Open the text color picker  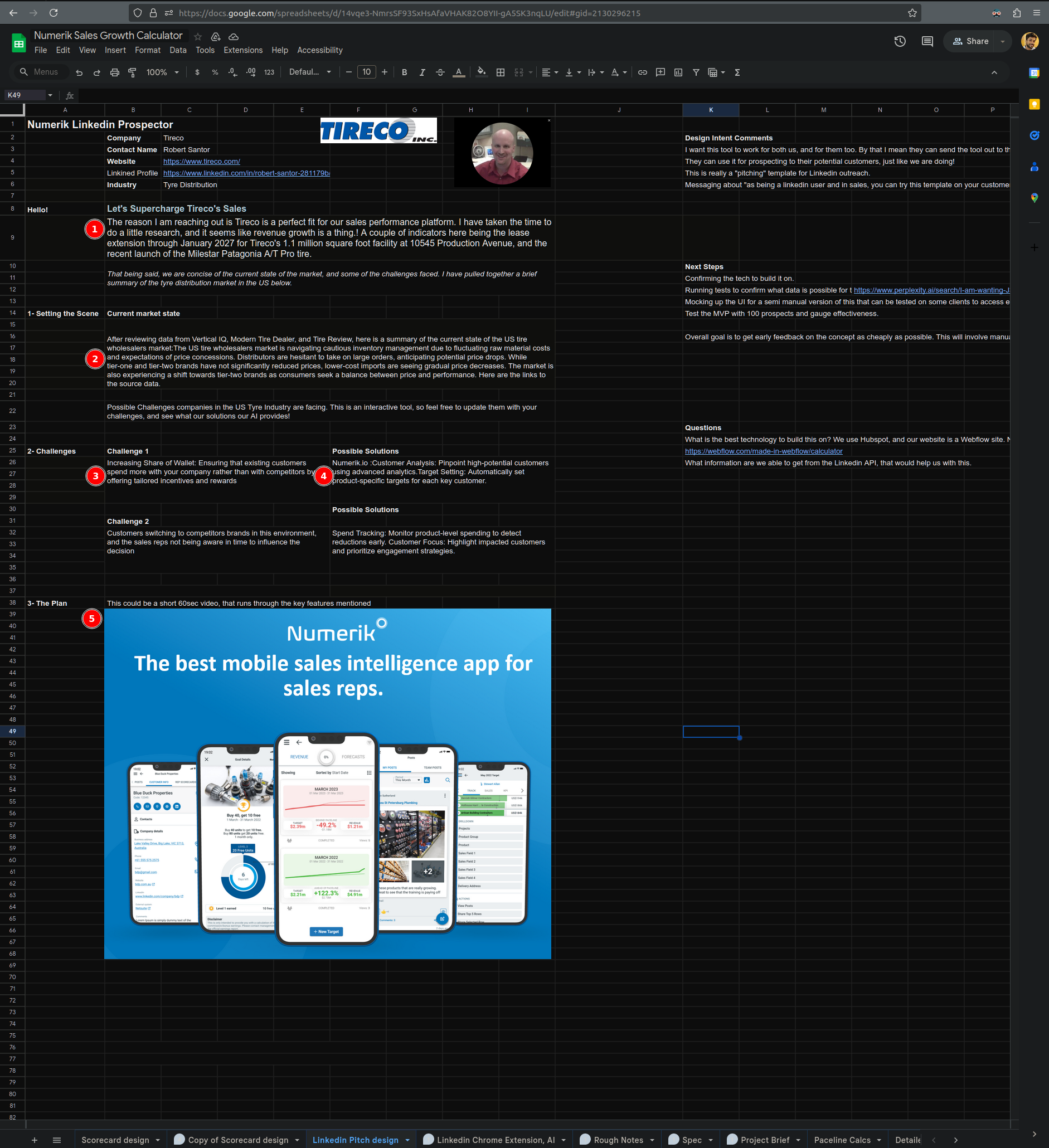pyautogui.click(x=458, y=72)
